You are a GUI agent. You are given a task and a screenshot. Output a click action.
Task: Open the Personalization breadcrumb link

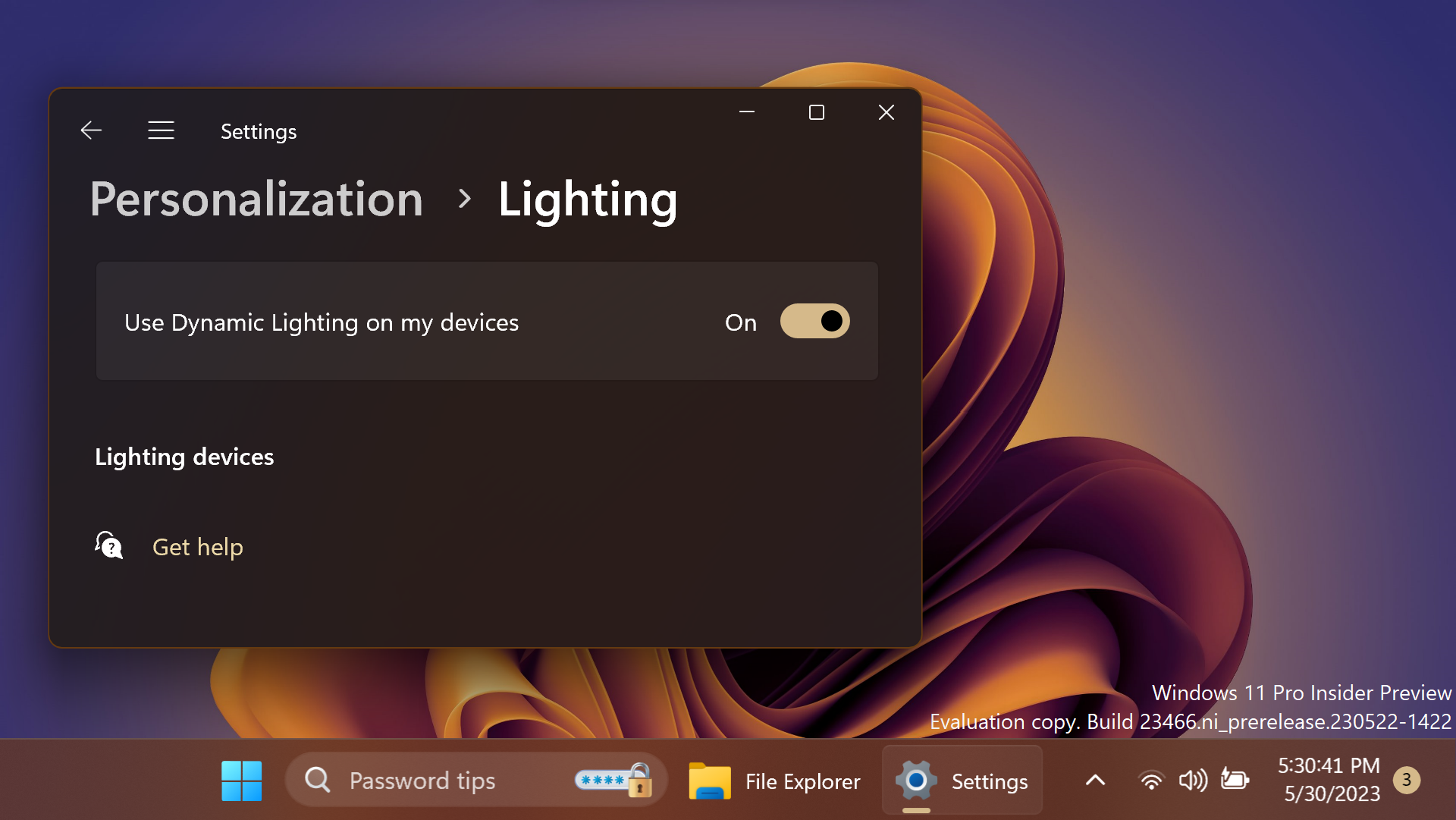(256, 200)
